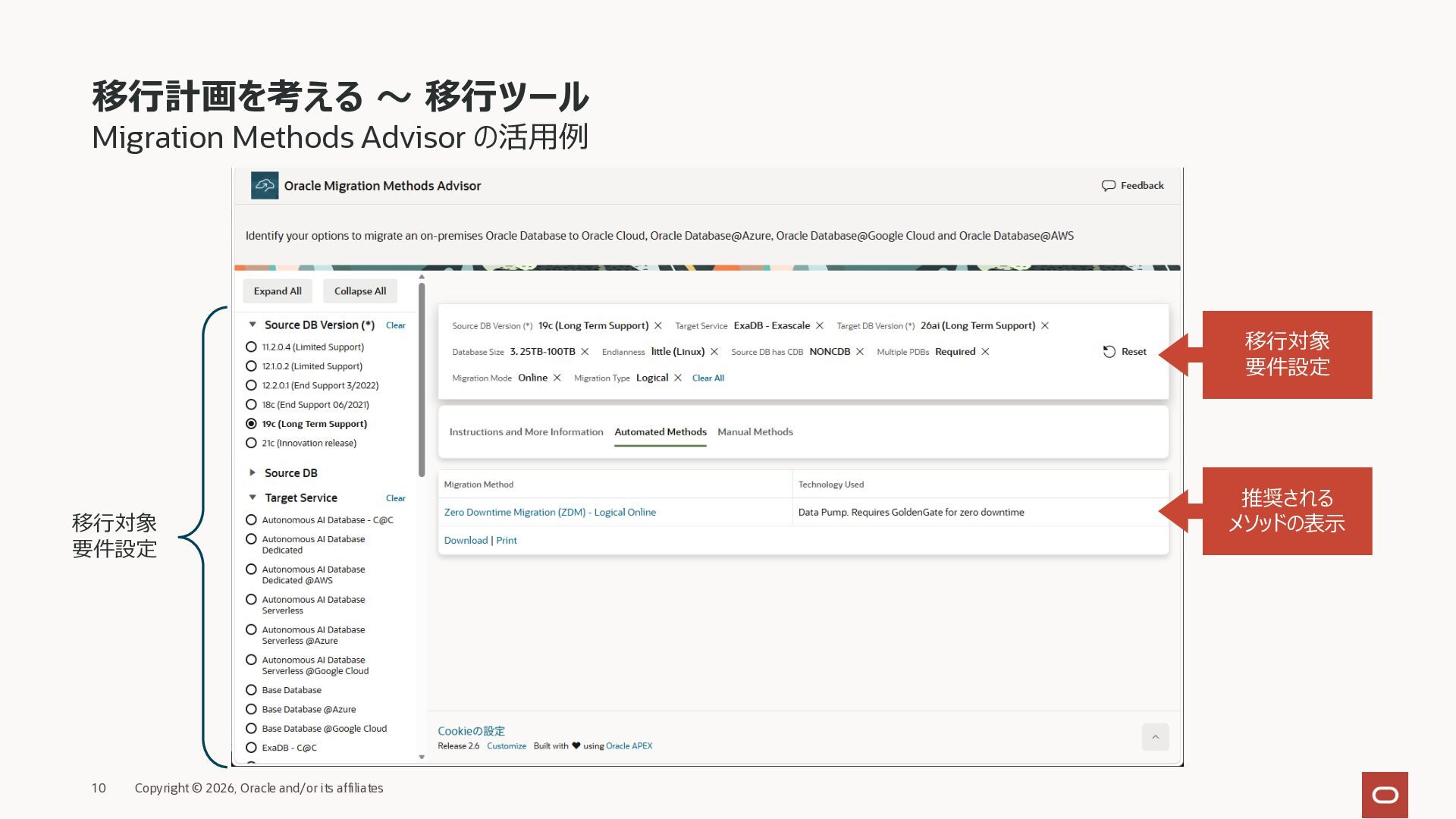Image resolution: width=1456 pixels, height=819 pixels.
Task: Collapse the Target Service section
Action: (x=253, y=497)
